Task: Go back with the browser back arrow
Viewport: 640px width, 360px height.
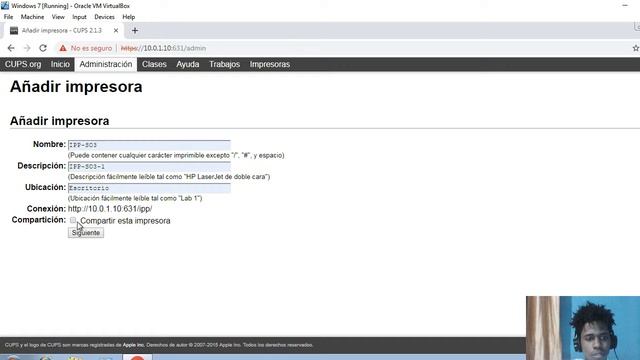Action: 11,48
